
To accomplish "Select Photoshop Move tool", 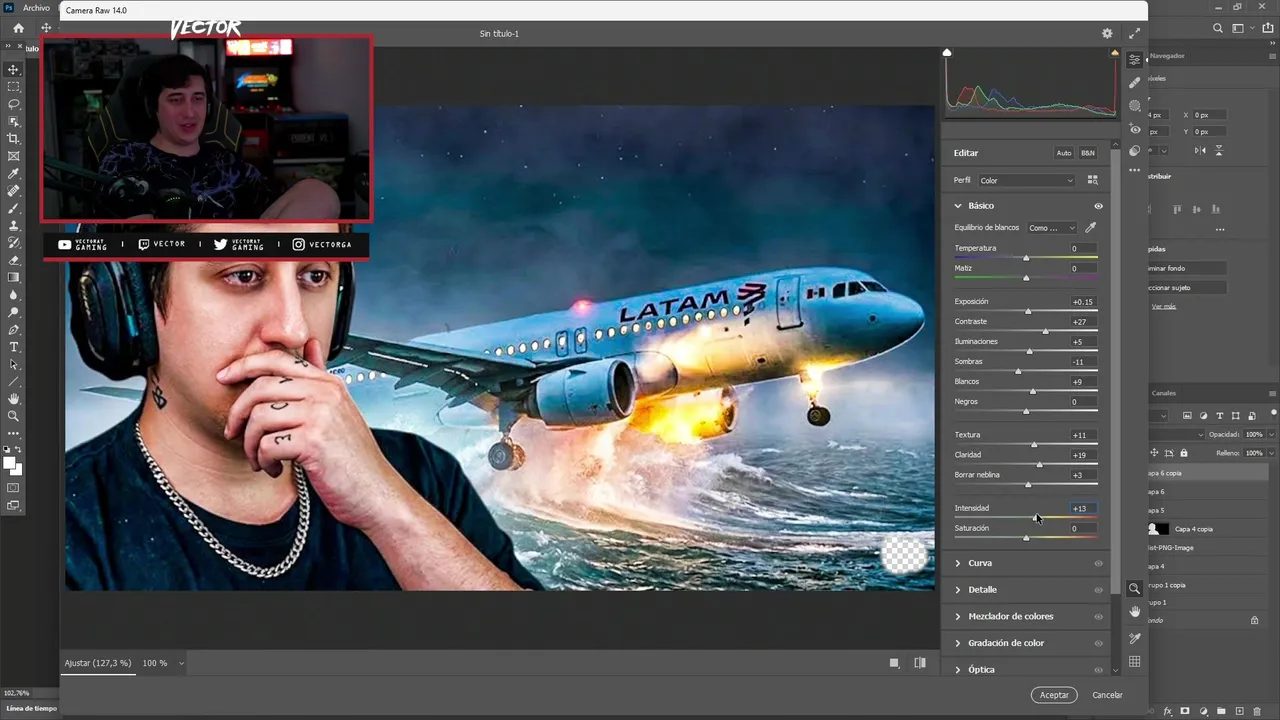I will coord(14,69).
